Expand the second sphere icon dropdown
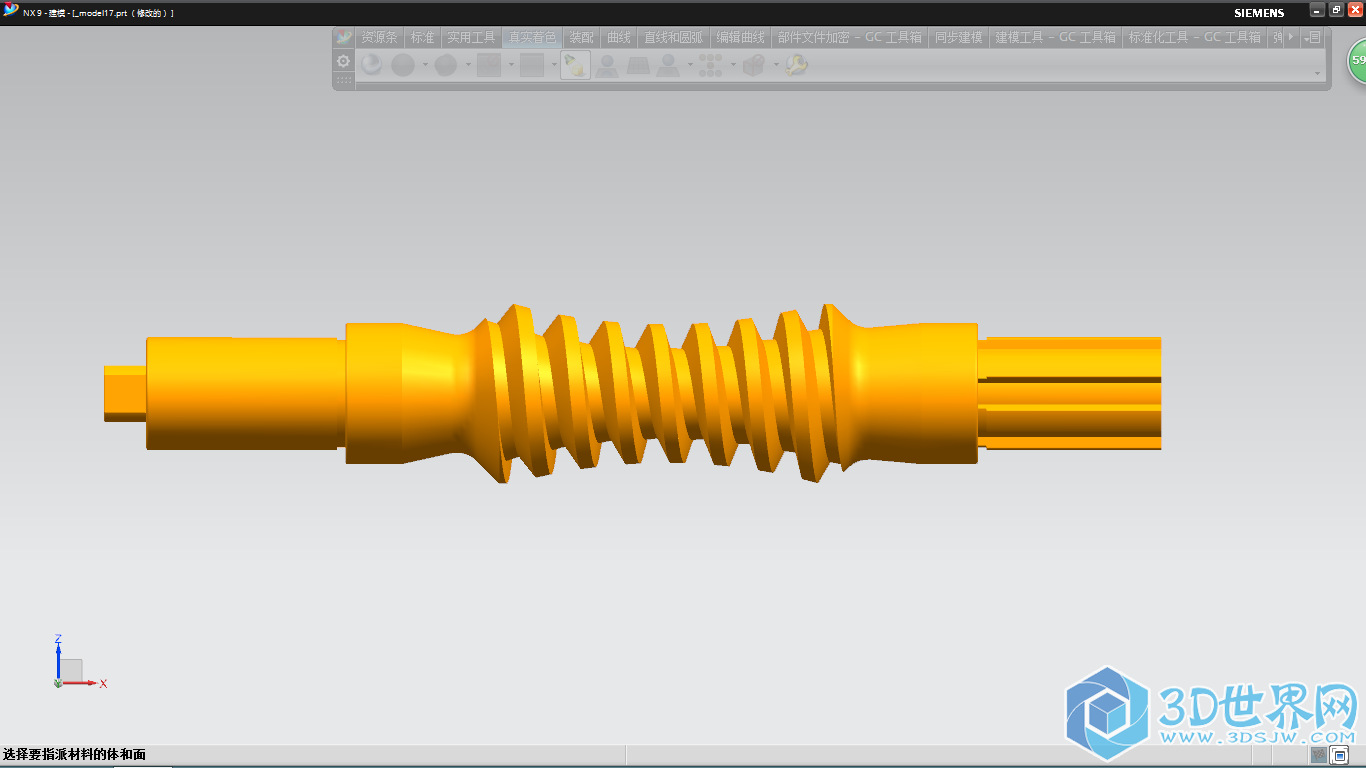Screen dimensions: 1366x768 pos(425,65)
